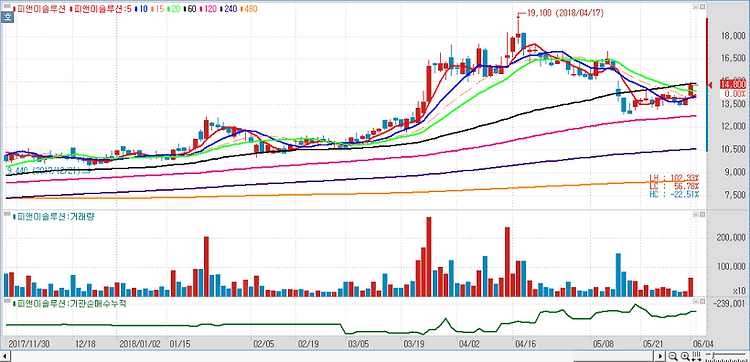Maximize the 기관순매수누적 pane
The height and width of the screenshot is (362, 750).
(x=703, y=301)
